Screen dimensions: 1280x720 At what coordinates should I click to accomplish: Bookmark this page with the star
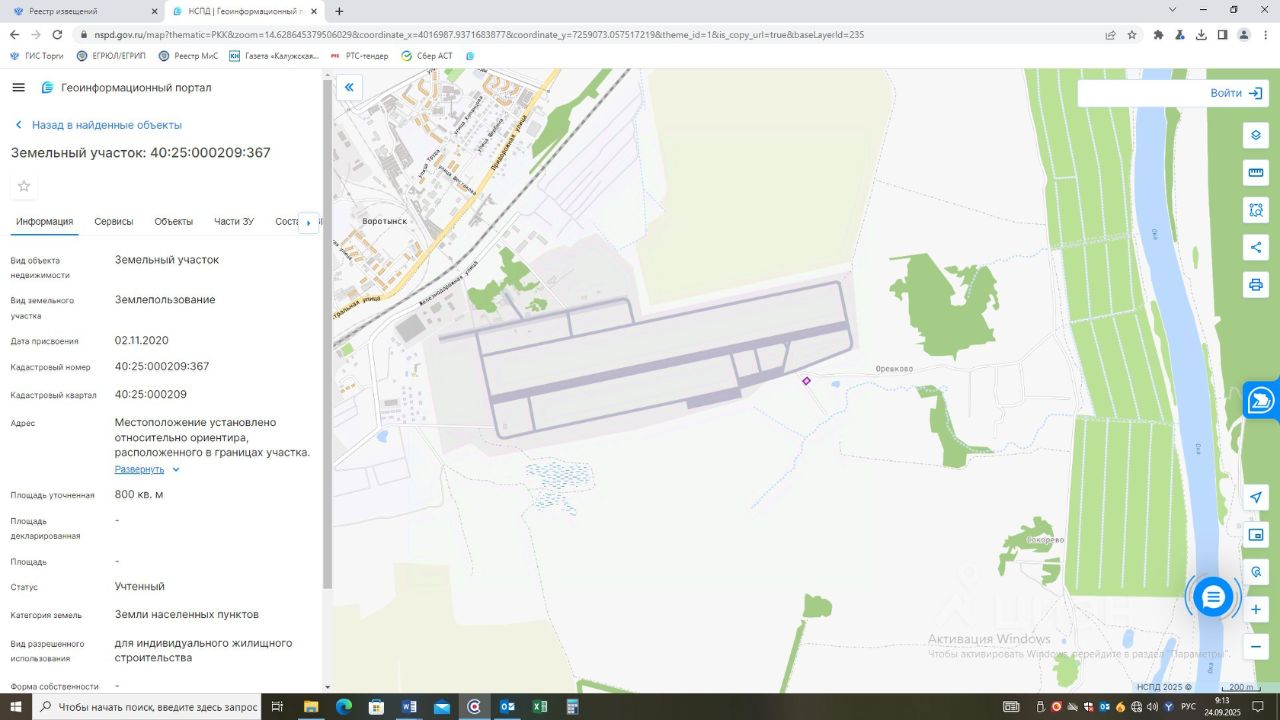1132,34
